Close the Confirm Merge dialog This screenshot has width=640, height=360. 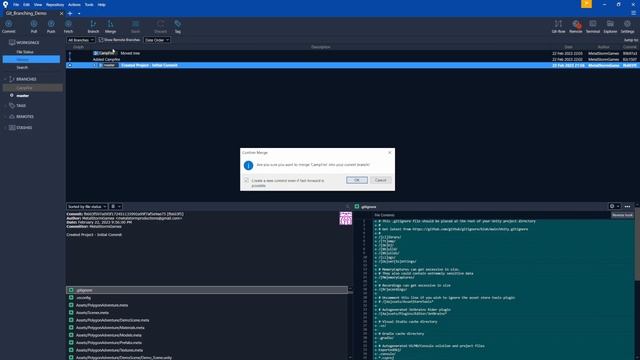pos(389,152)
